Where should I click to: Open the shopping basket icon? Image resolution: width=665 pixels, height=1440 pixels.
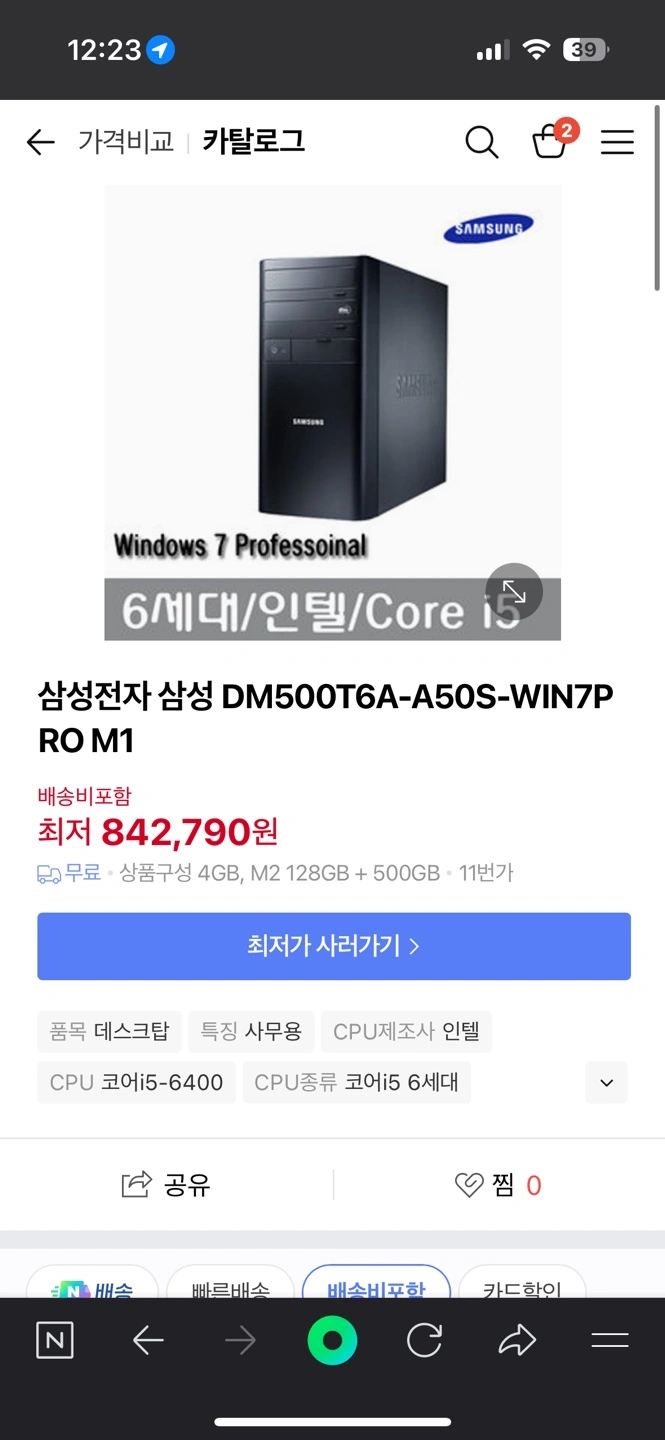pyautogui.click(x=552, y=140)
